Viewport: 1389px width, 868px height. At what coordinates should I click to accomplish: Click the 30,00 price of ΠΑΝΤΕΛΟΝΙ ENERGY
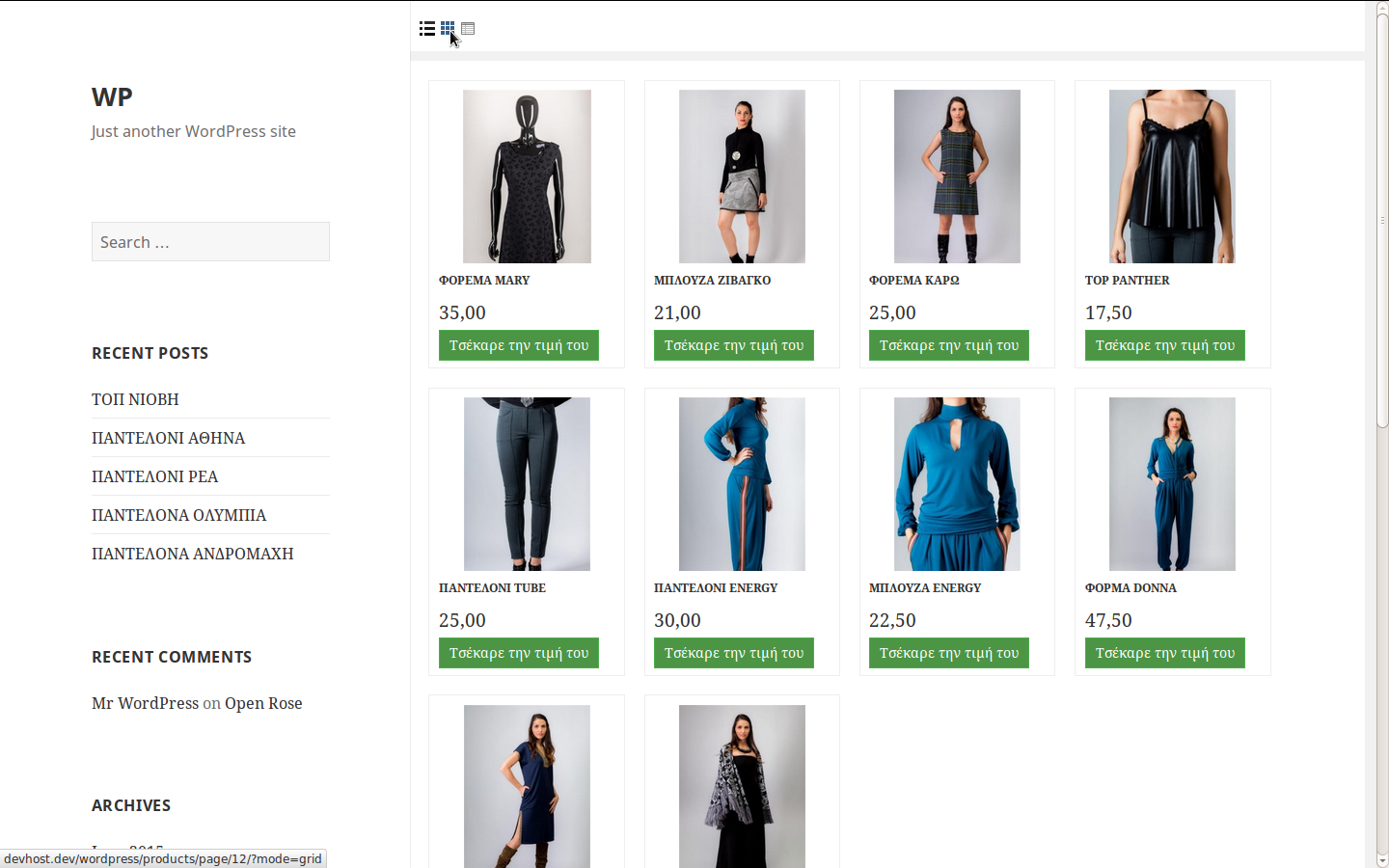(677, 620)
